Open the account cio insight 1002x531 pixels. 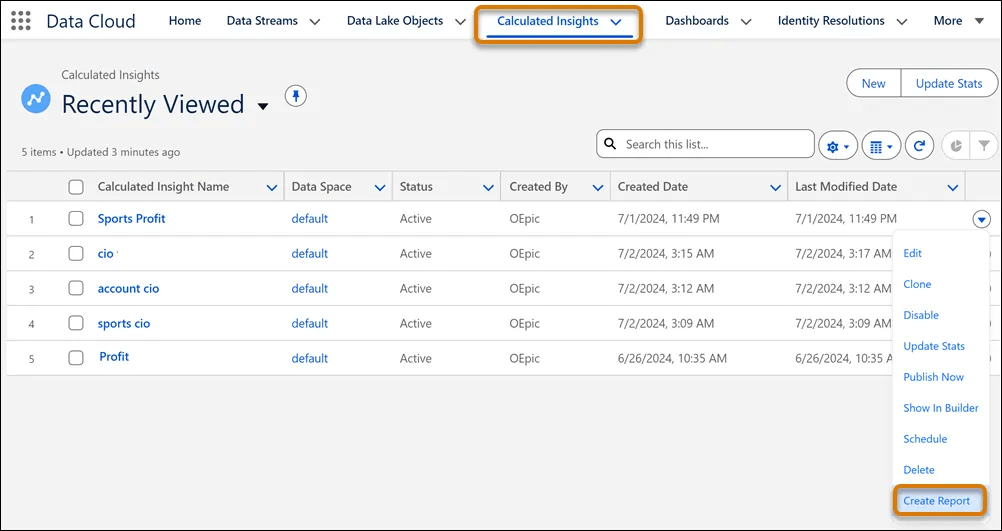coord(128,289)
